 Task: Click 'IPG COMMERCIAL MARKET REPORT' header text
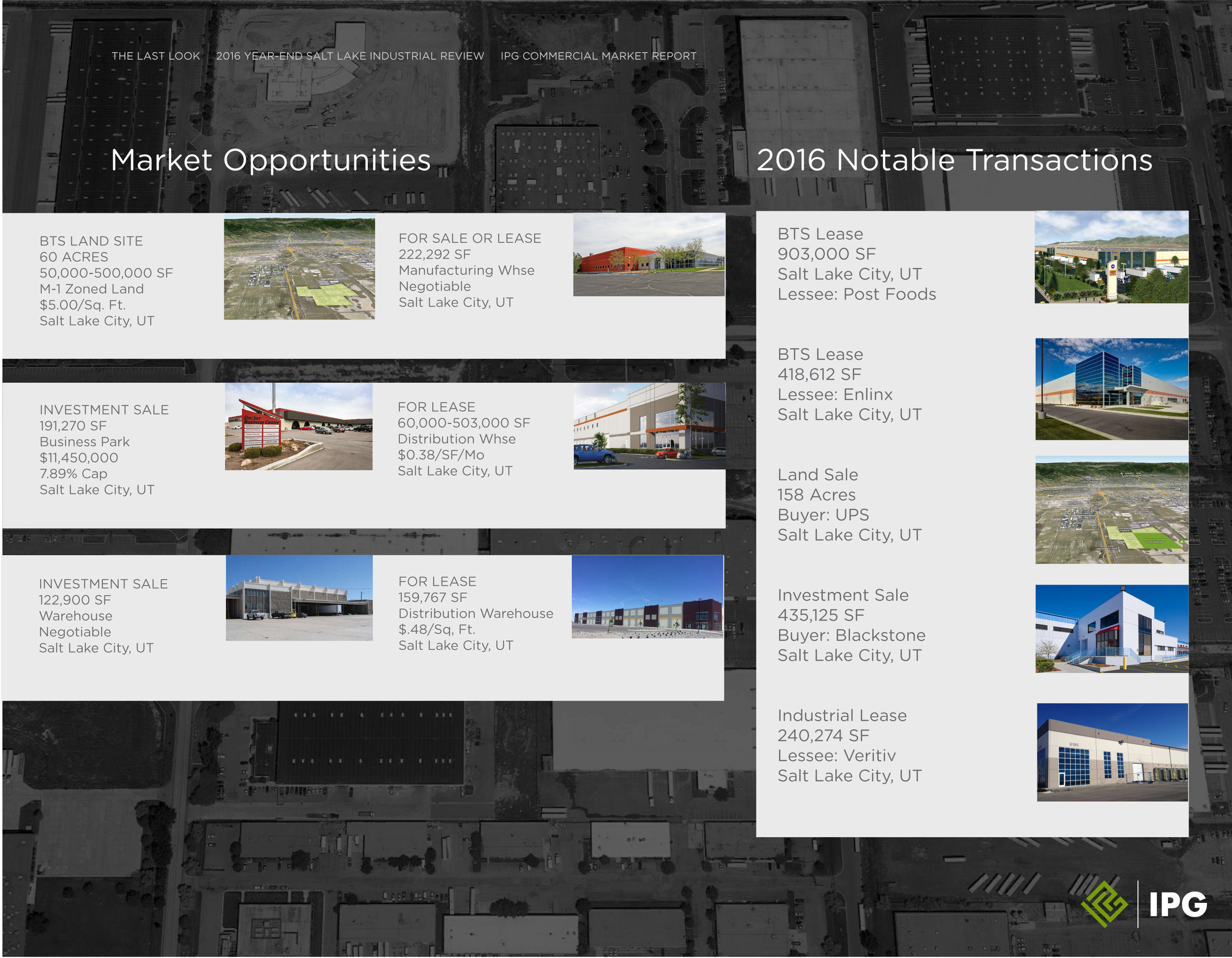click(598, 56)
